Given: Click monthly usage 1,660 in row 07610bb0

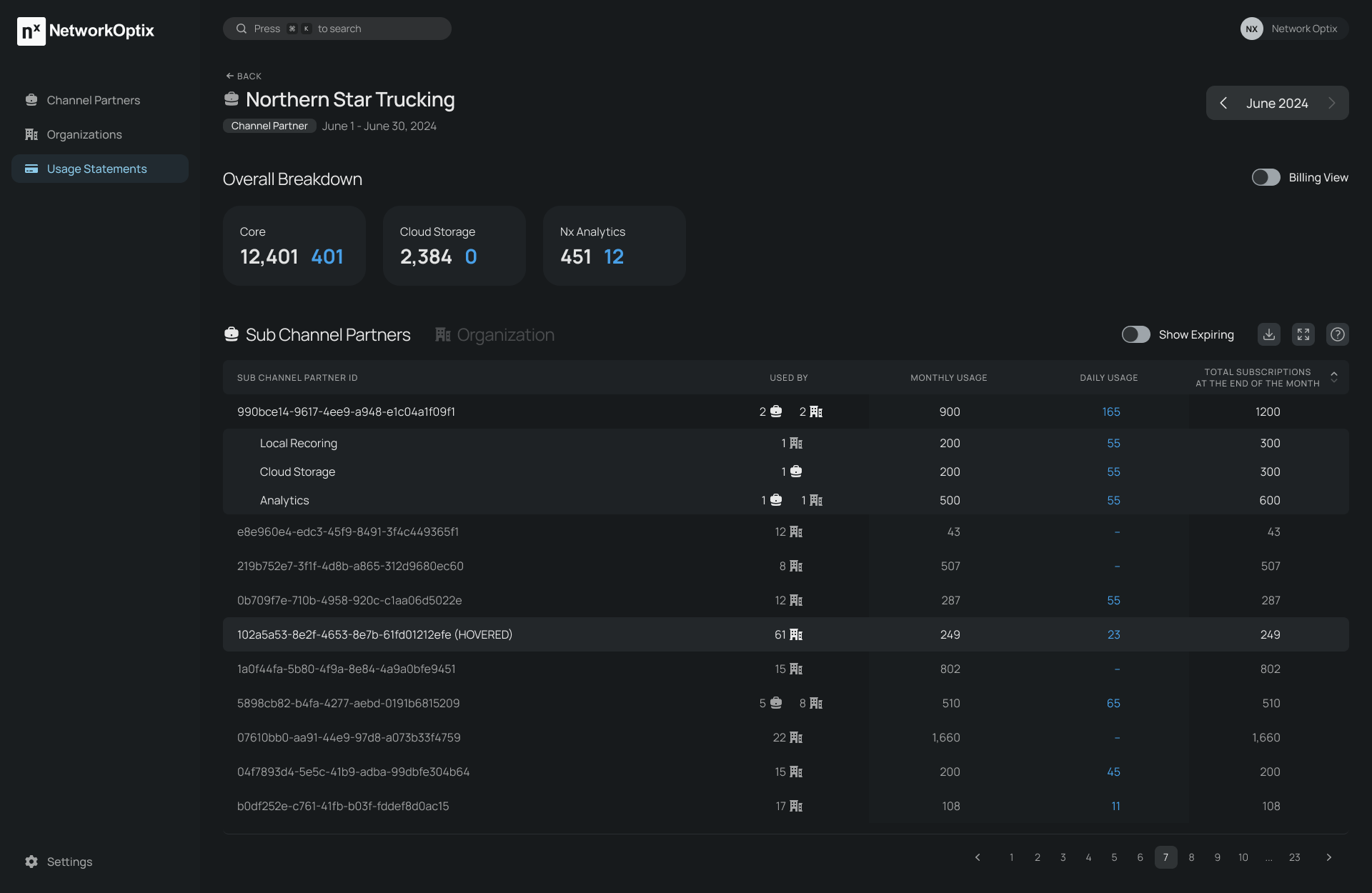Looking at the screenshot, I should pos(946,737).
